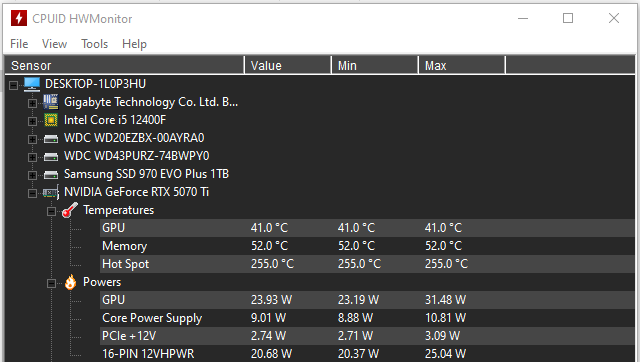Click the WD20EZBX drive icon
The height and width of the screenshot is (362, 640).
tap(51, 139)
